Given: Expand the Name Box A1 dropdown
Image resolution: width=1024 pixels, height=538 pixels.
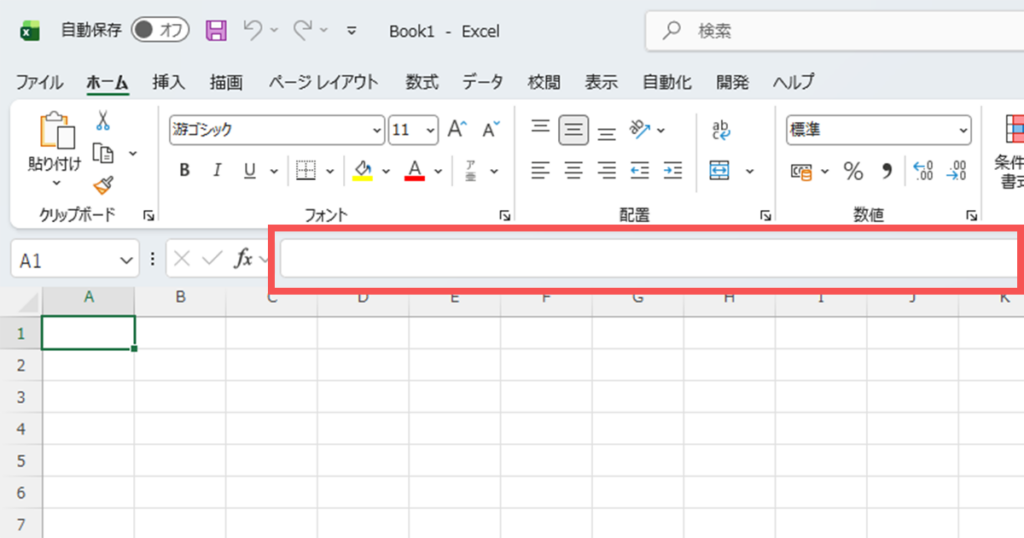Looking at the screenshot, I should click(x=126, y=261).
